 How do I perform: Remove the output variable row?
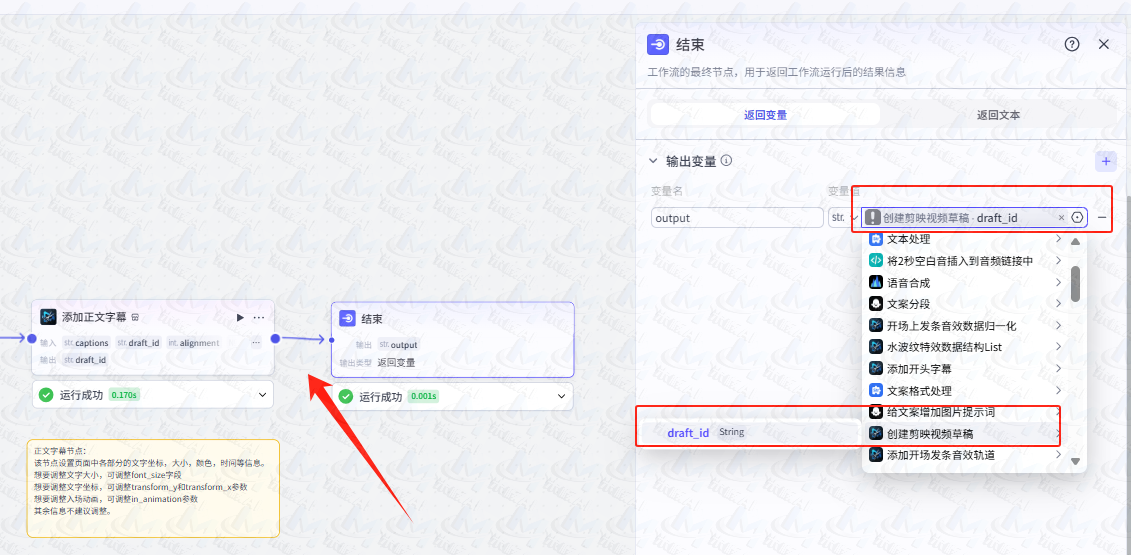1102,217
